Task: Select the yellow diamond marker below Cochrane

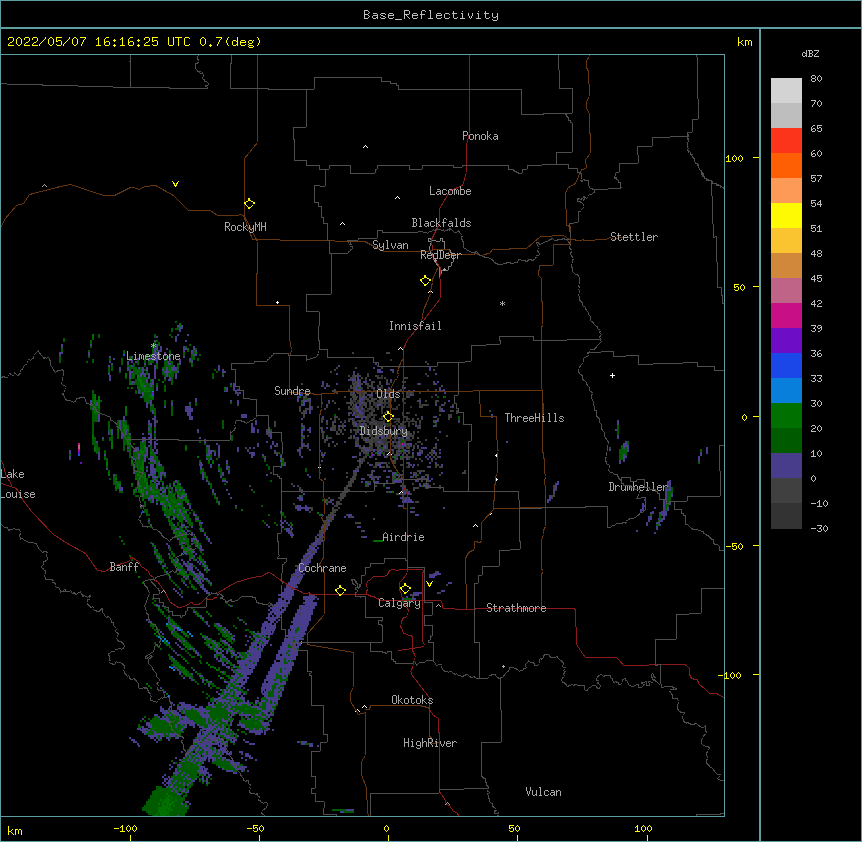Action: click(340, 590)
